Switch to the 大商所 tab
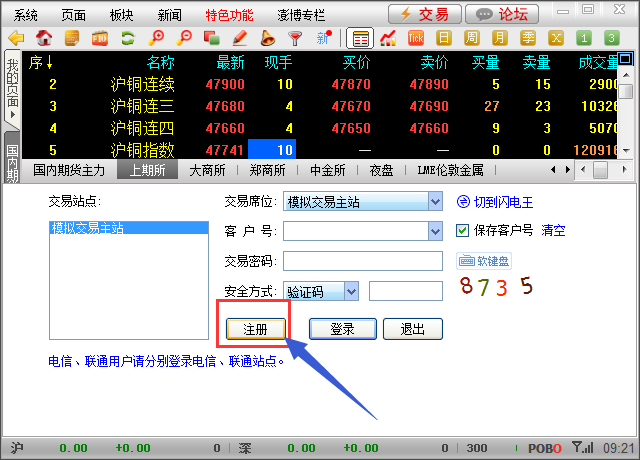Screen dimensions: 640x460 208,169
